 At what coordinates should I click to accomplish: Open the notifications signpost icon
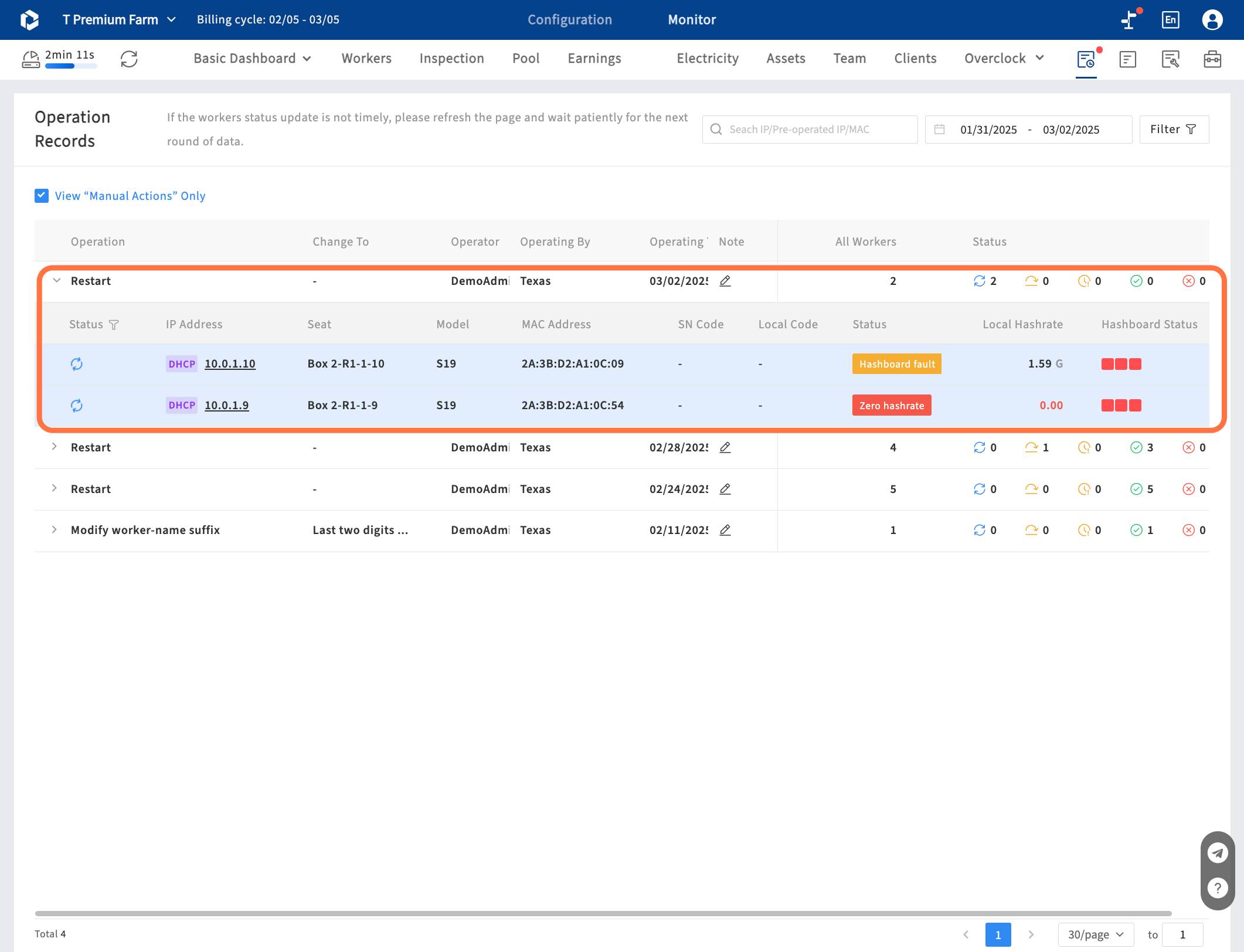point(1129,20)
